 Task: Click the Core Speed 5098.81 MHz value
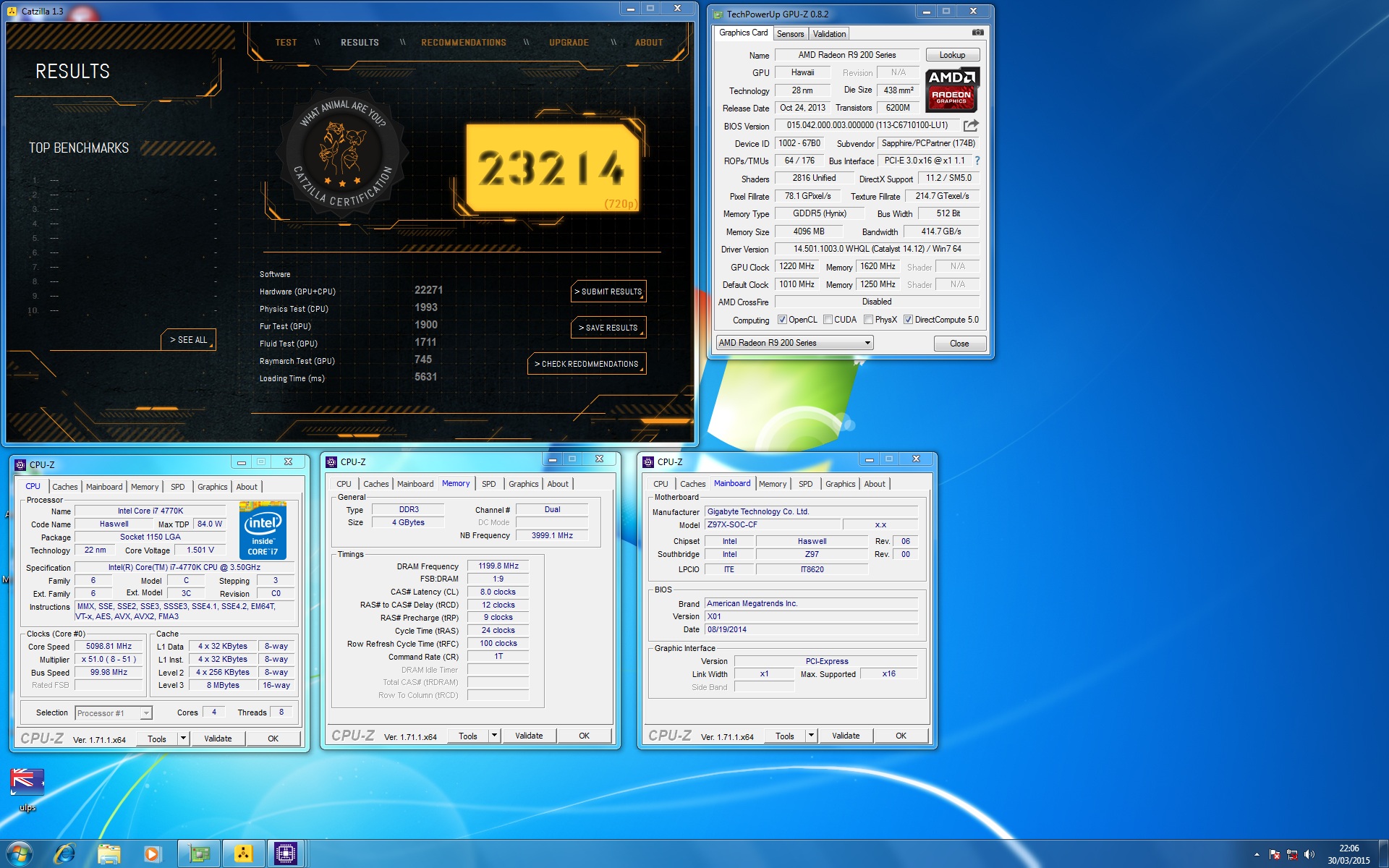click(x=109, y=647)
